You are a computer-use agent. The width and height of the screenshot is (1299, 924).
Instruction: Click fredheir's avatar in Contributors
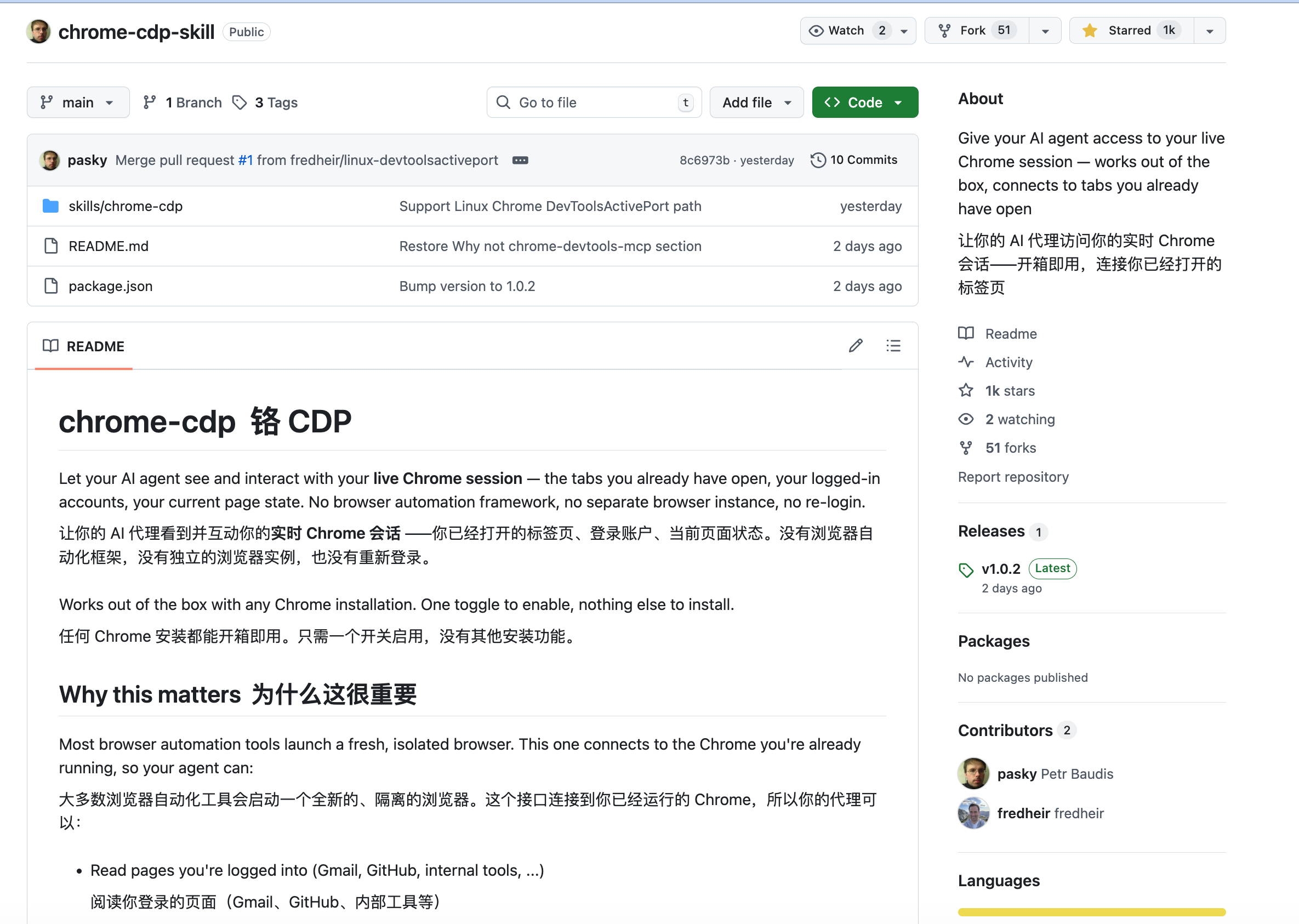[x=973, y=813]
